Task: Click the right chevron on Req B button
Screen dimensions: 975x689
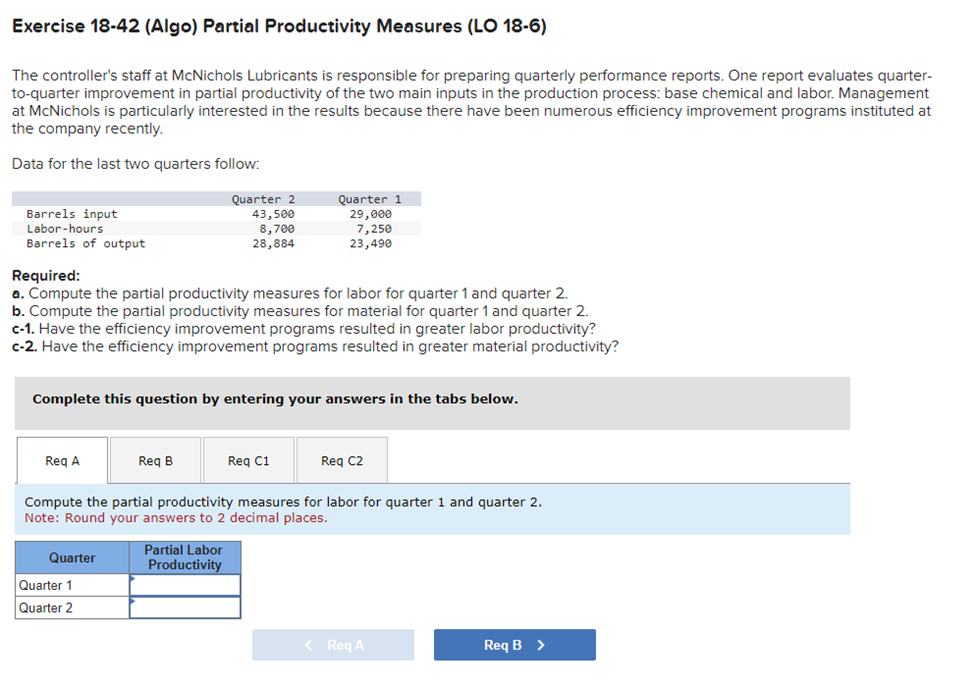Action: 541,645
